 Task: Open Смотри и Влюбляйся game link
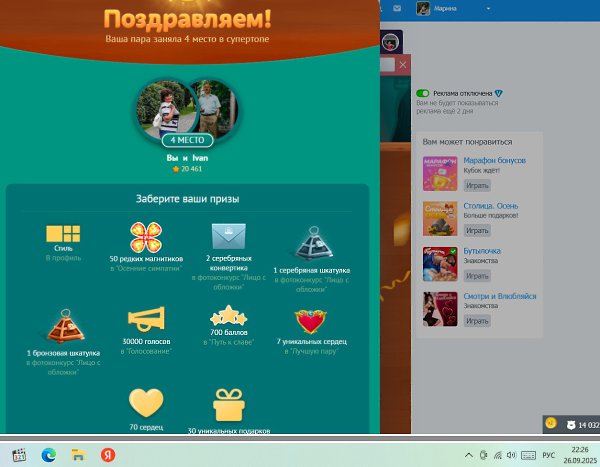(x=499, y=296)
